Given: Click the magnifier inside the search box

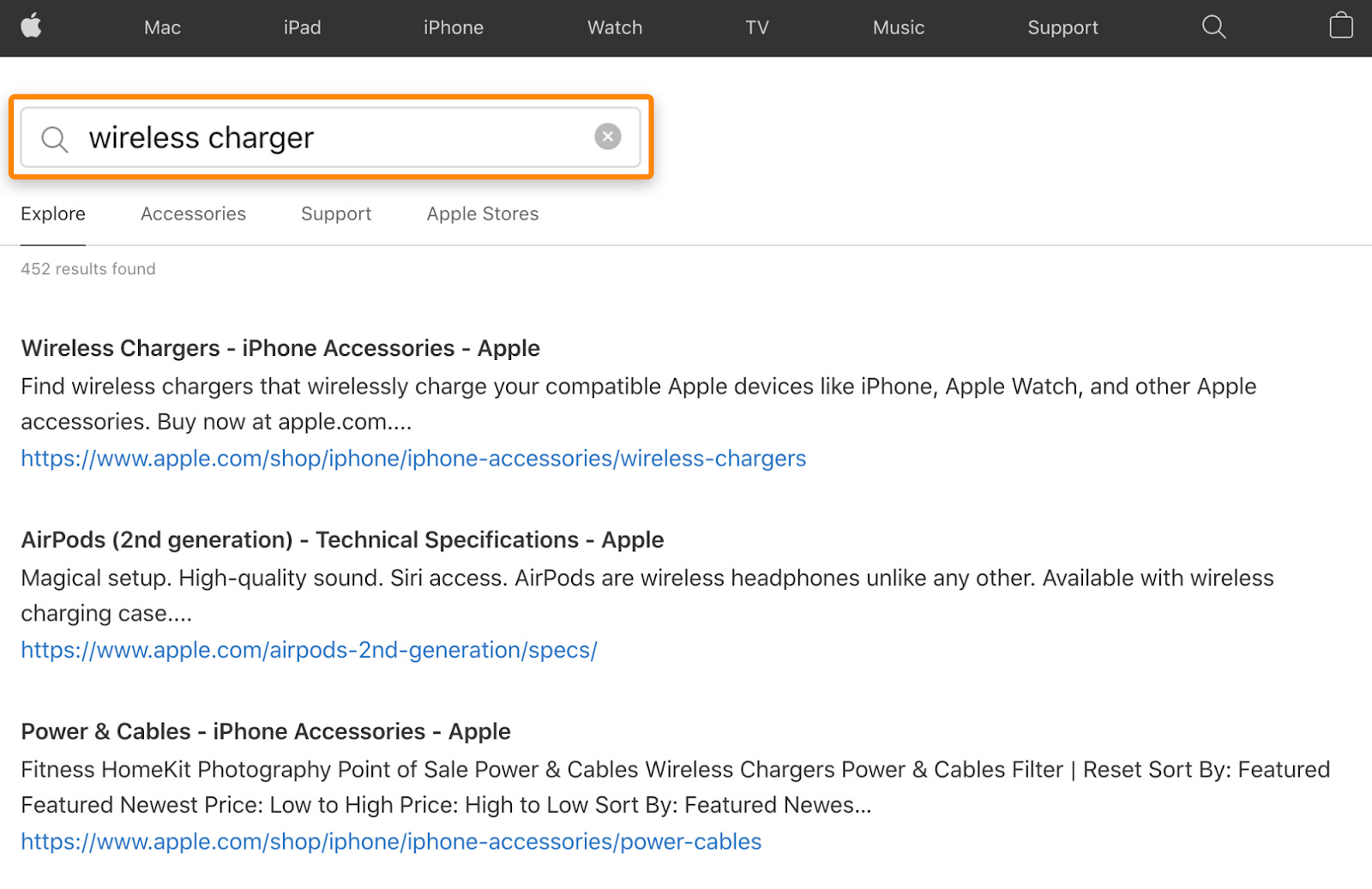Looking at the screenshot, I should pos(54,138).
